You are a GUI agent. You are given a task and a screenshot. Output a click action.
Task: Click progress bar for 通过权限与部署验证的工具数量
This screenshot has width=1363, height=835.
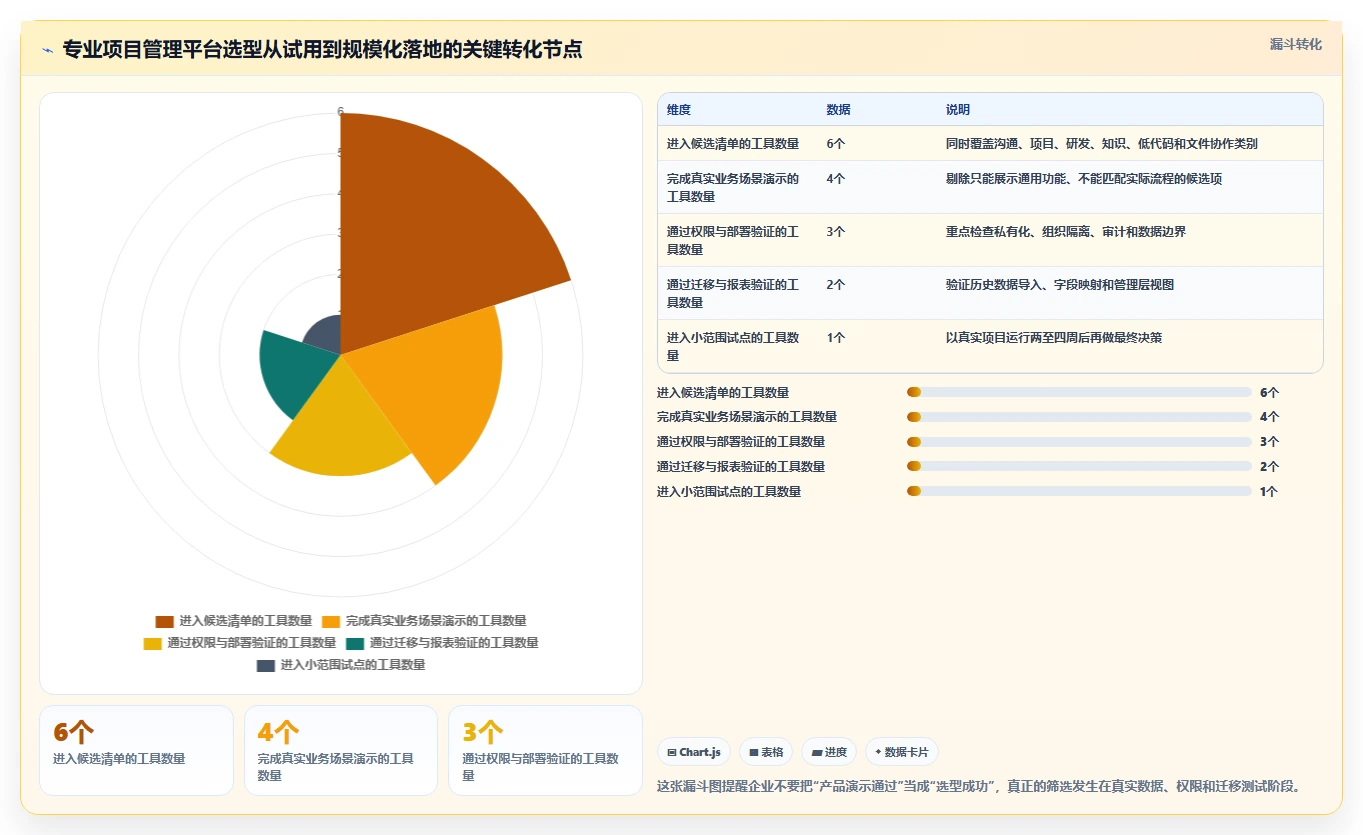1079,442
